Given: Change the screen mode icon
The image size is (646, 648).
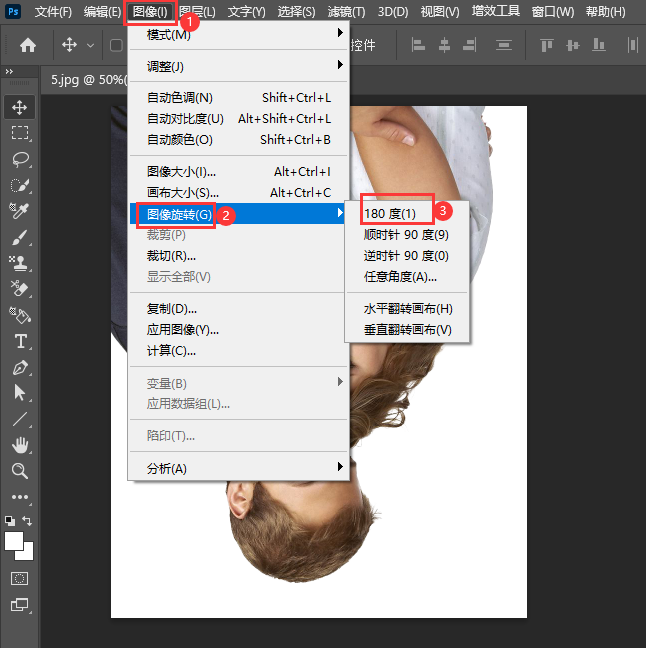Looking at the screenshot, I should point(19,605).
